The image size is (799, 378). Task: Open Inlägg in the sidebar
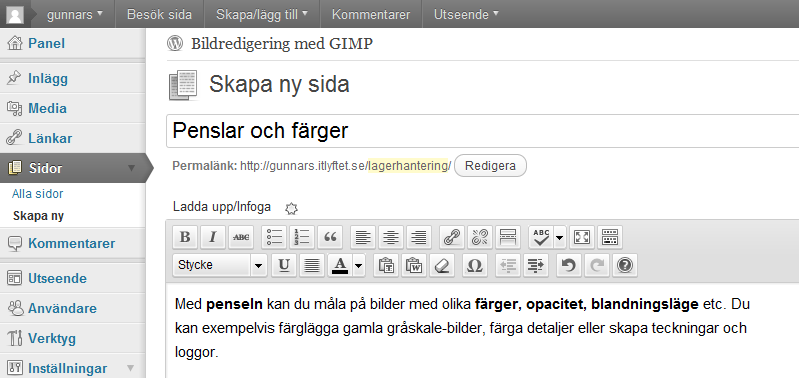[48, 78]
